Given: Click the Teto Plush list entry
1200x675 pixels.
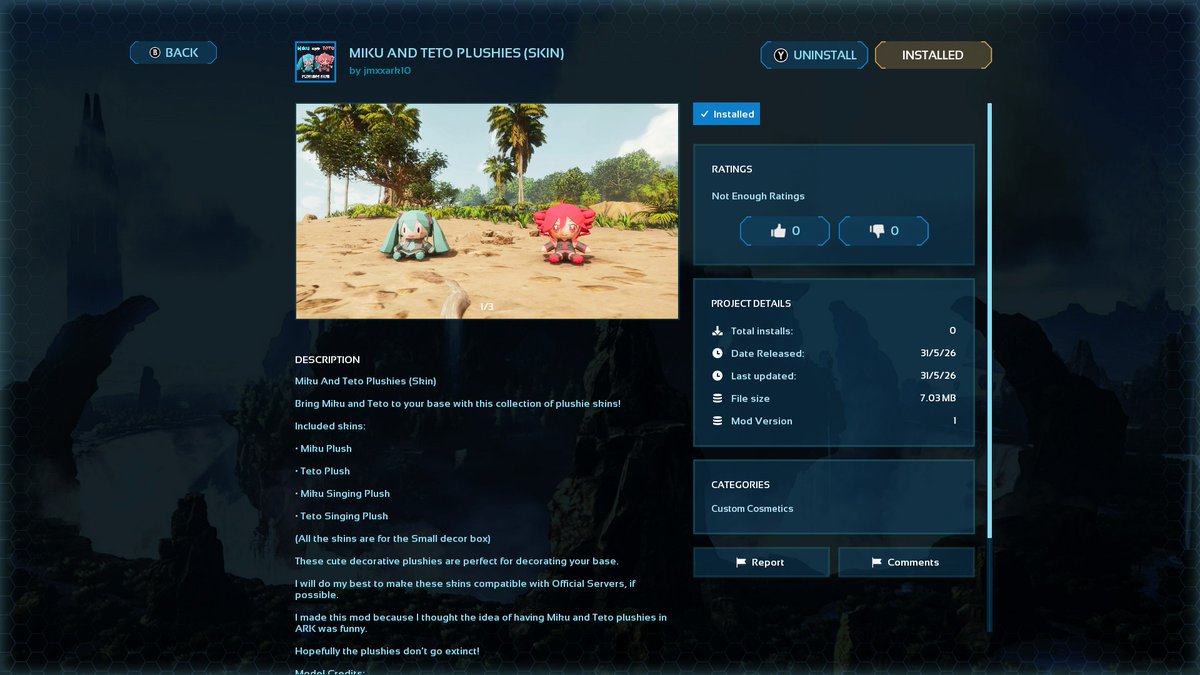Looking at the screenshot, I should click(x=323, y=471).
